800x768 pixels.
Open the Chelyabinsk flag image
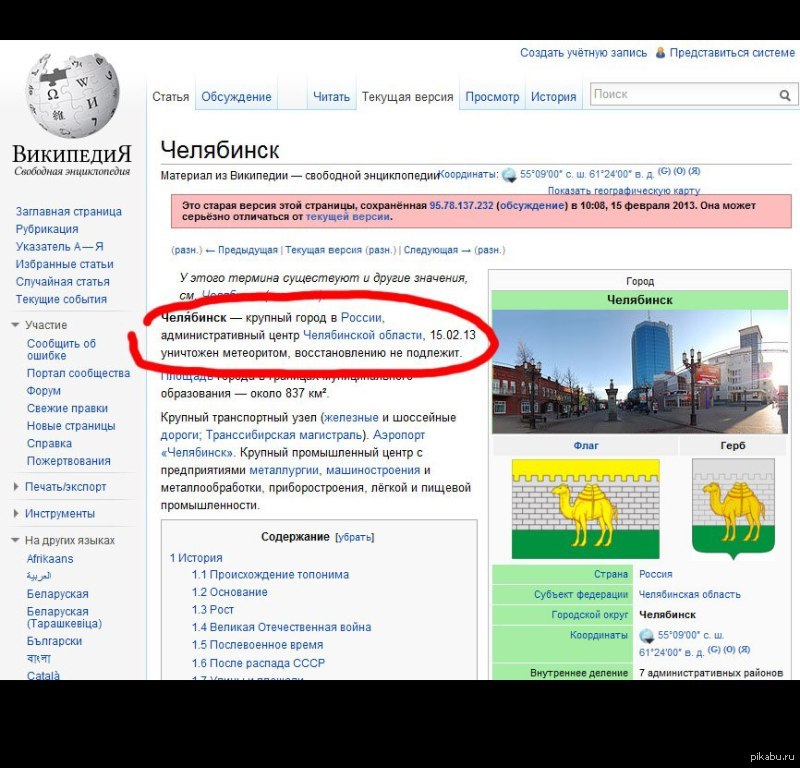tap(585, 508)
